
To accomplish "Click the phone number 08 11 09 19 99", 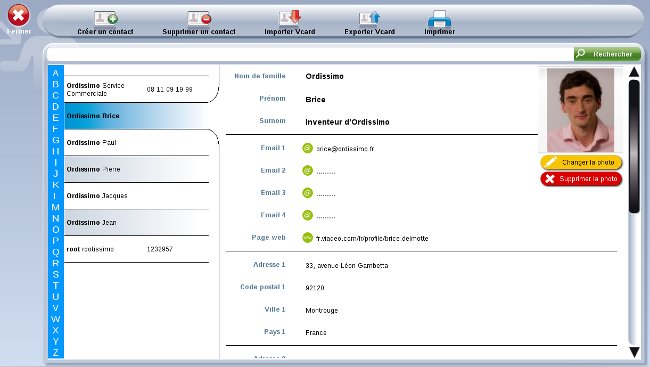I will pos(170,89).
